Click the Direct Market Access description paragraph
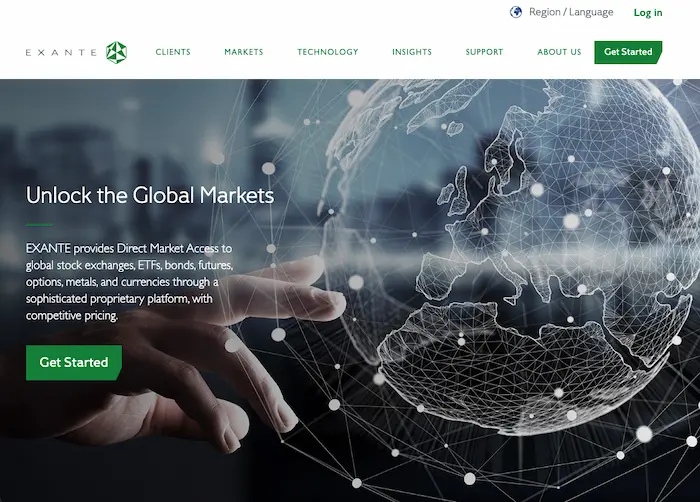Screen dimensions: 700x502 click(x=129, y=282)
